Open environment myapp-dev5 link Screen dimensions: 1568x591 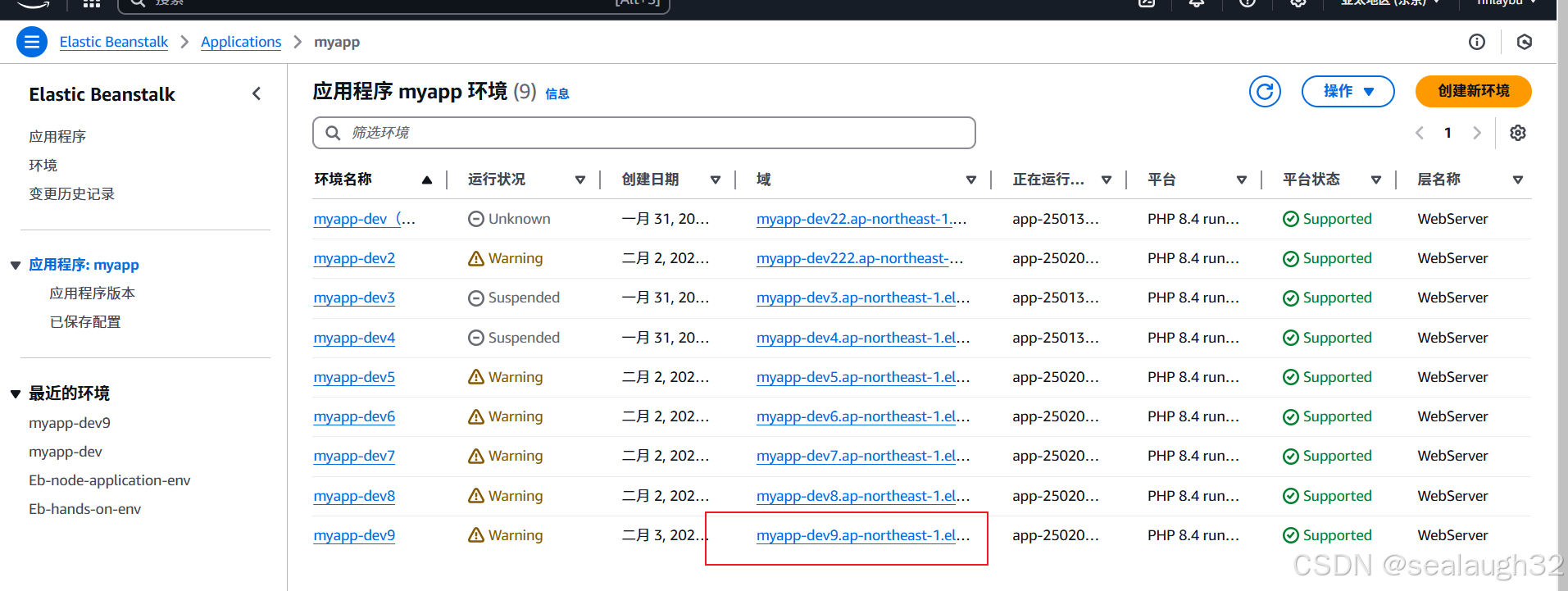point(354,377)
